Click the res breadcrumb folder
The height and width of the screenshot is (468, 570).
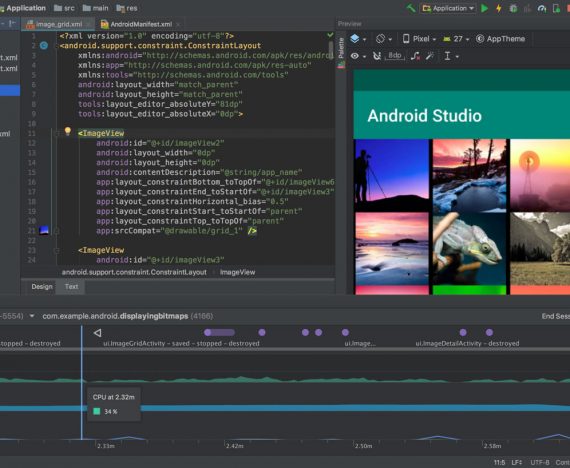(127, 8)
